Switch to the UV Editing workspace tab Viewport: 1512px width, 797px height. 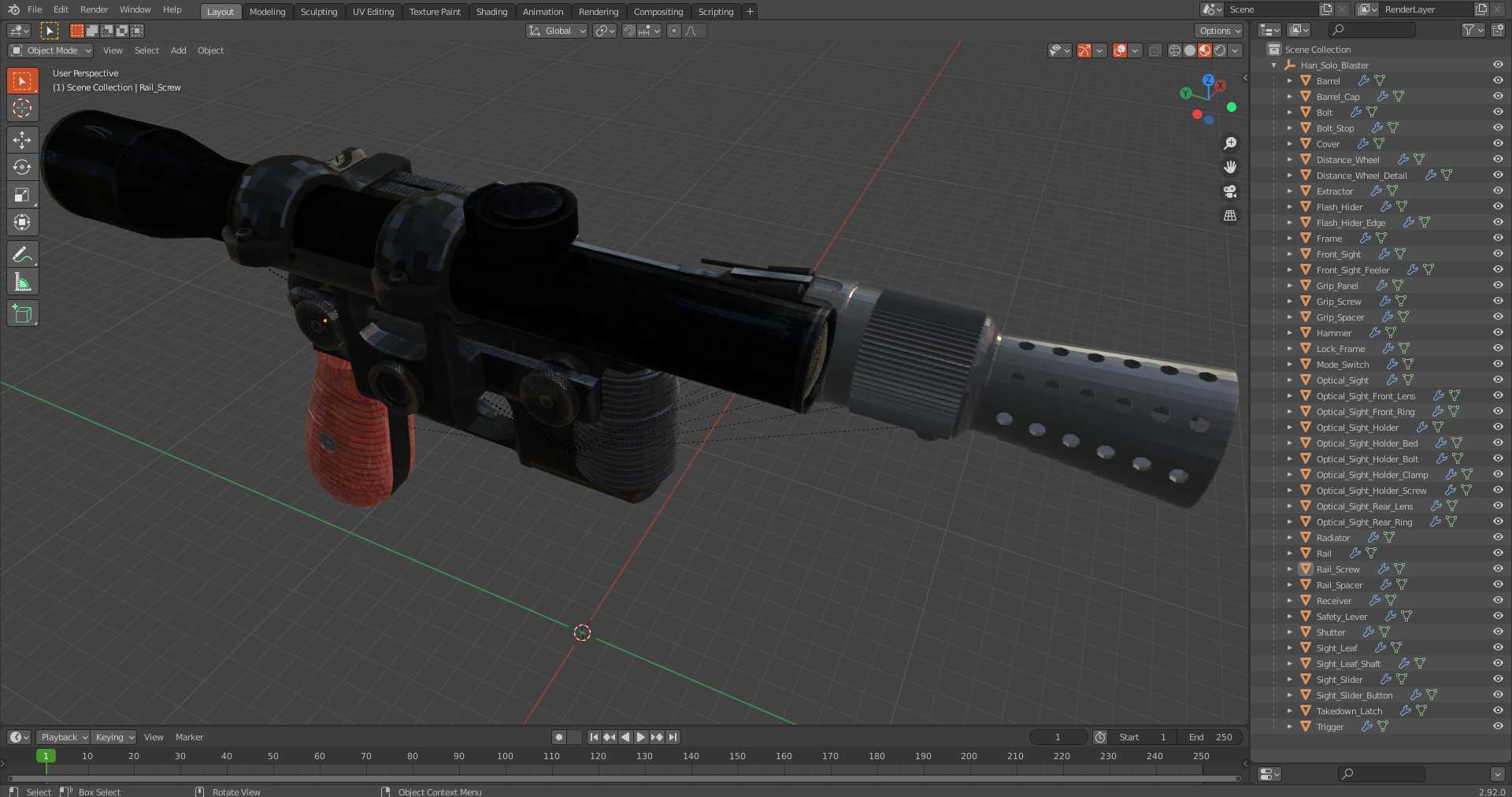(373, 12)
